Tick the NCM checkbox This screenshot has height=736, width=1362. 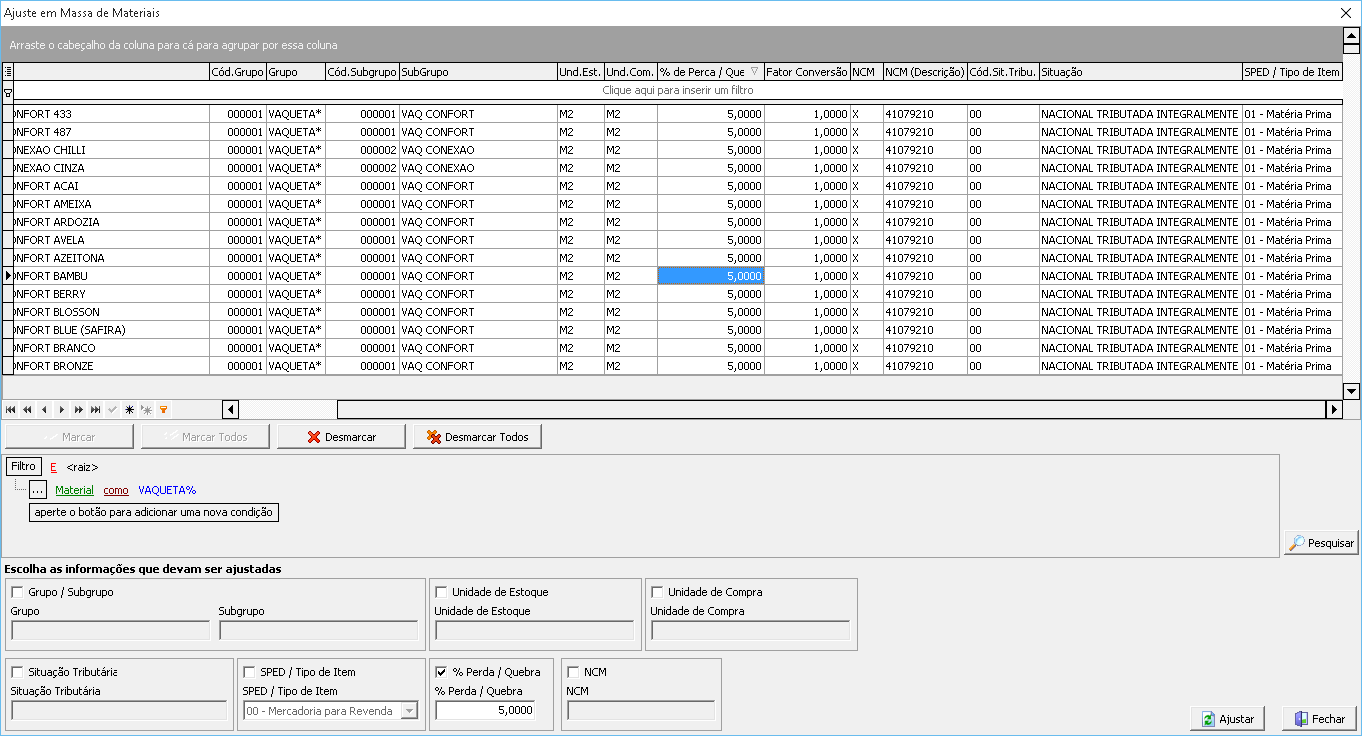573,672
